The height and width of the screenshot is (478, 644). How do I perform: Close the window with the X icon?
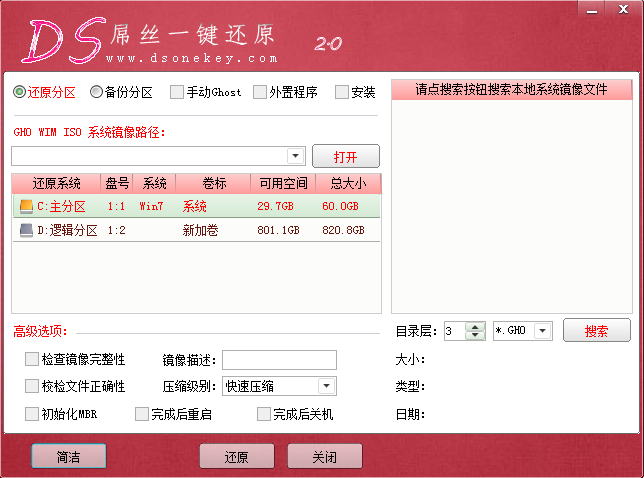click(x=623, y=9)
